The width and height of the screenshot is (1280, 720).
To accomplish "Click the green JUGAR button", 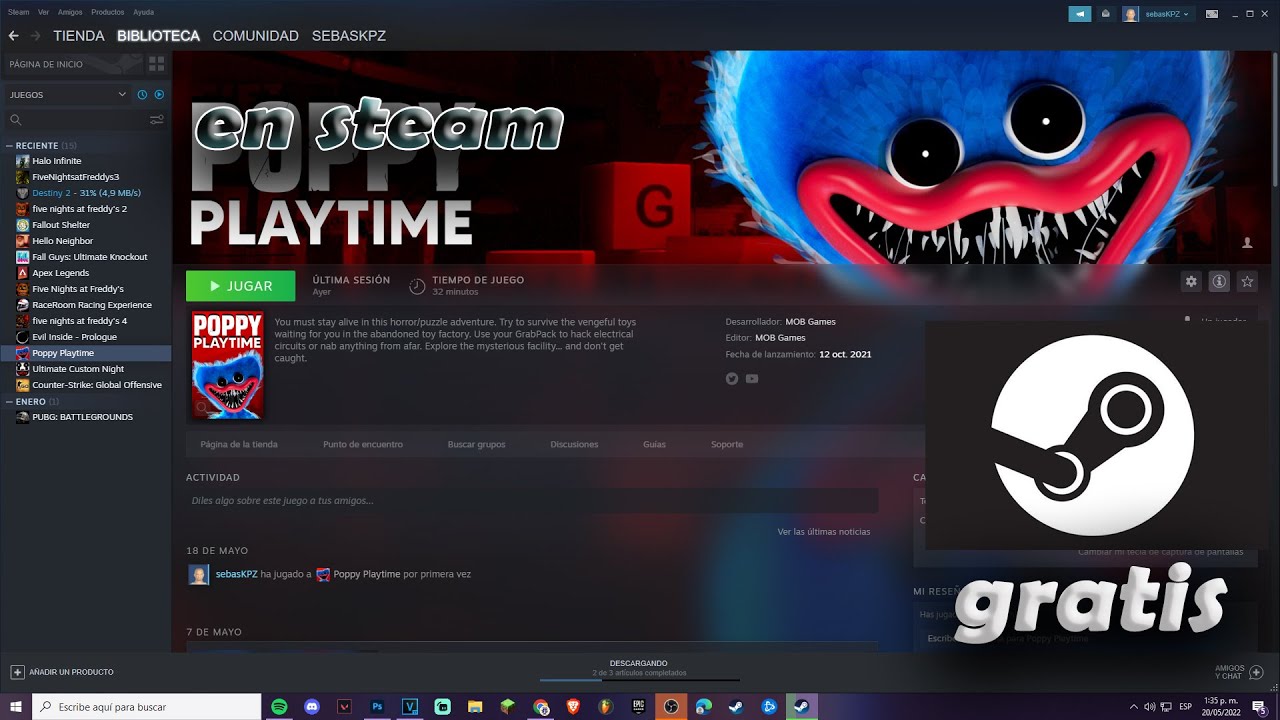I will tap(240, 286).
